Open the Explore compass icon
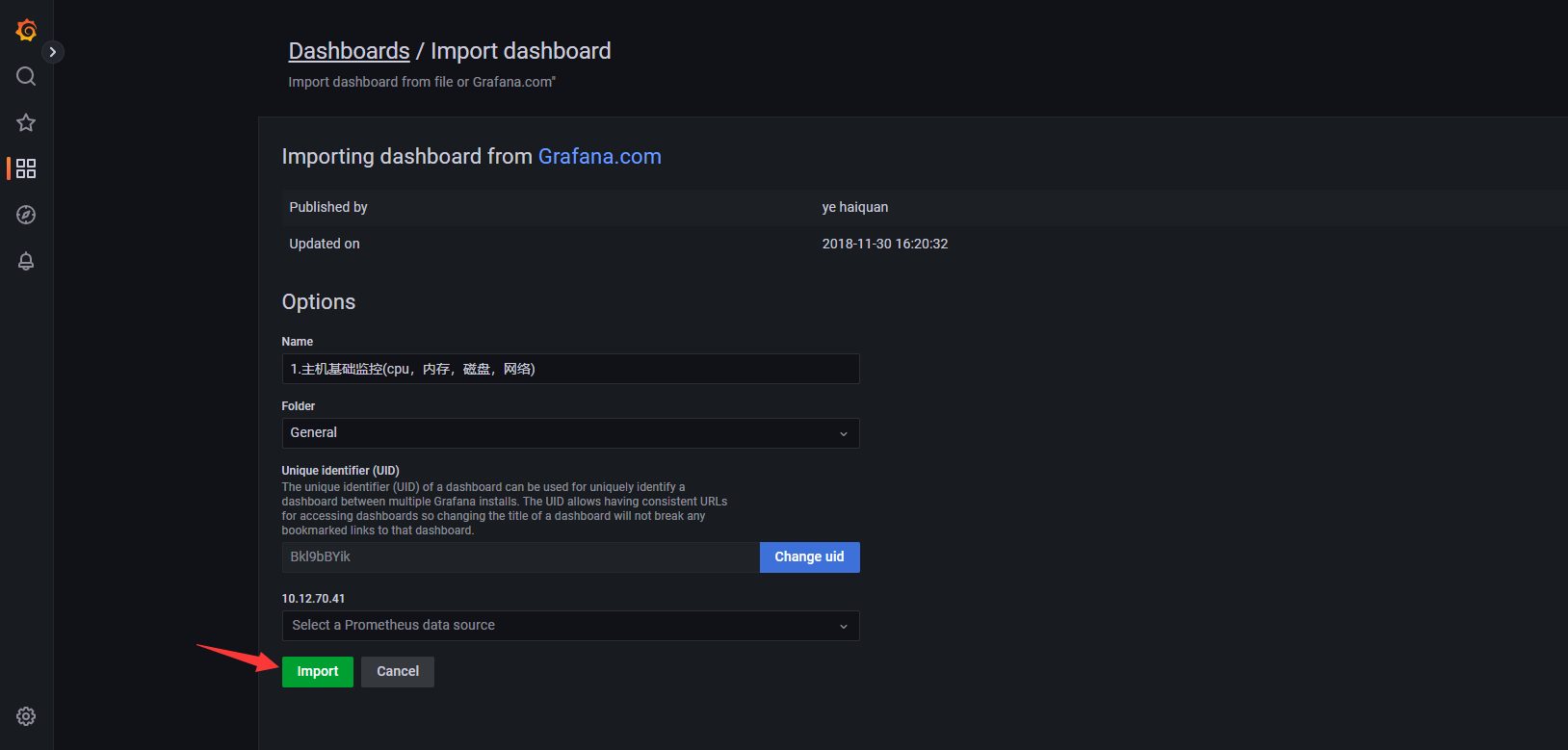 26,215
